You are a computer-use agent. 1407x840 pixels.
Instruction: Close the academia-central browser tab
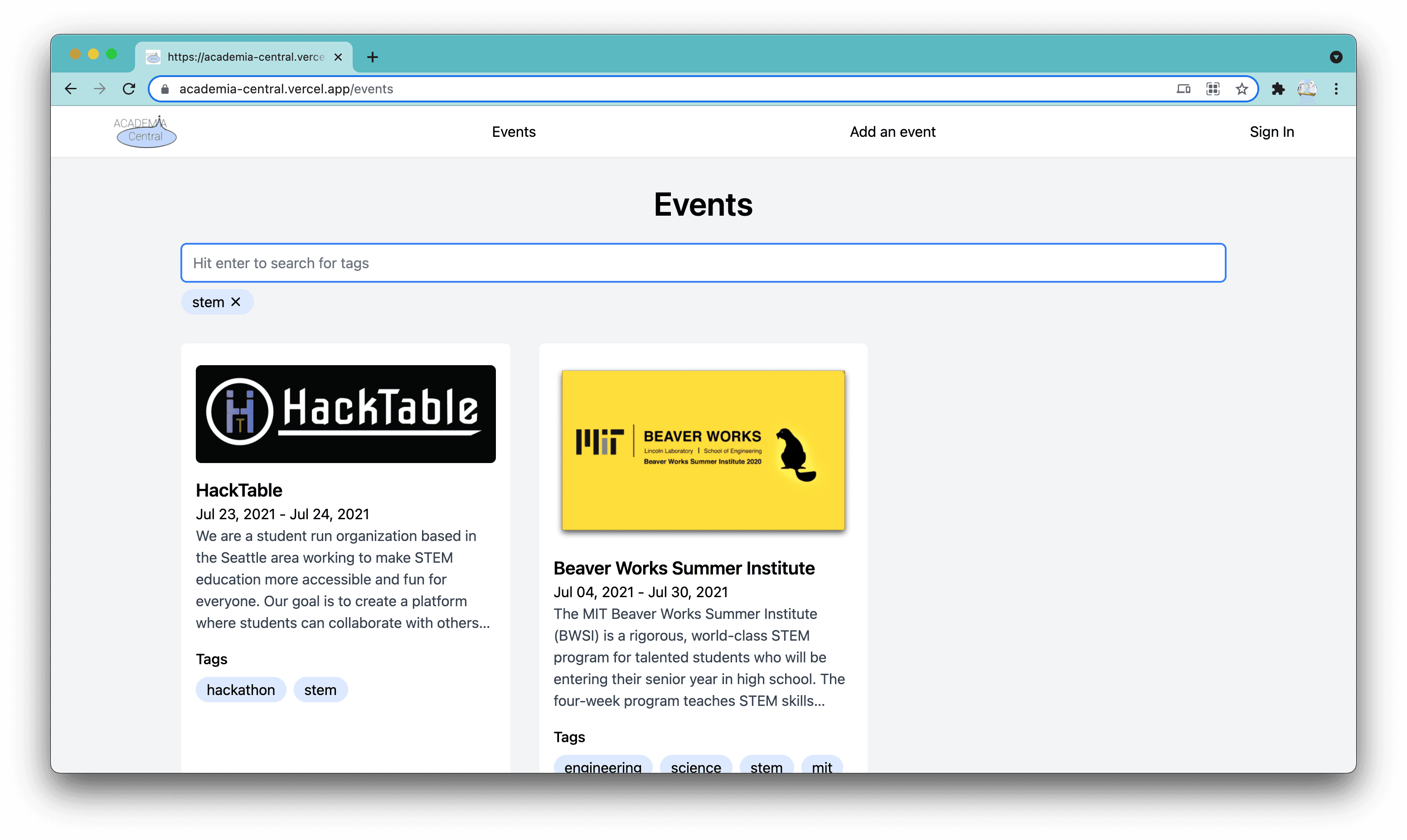[x=338, y=57]
